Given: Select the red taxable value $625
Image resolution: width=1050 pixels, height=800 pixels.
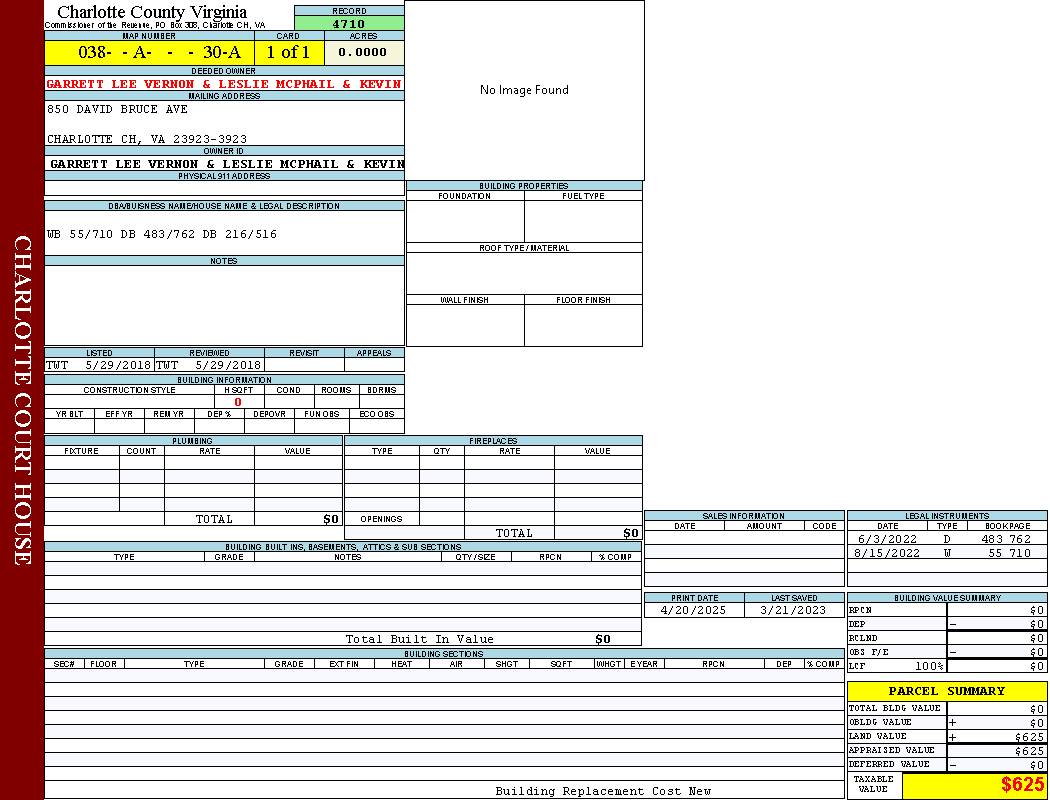Looking at the screenshot, I should 1022,785.
